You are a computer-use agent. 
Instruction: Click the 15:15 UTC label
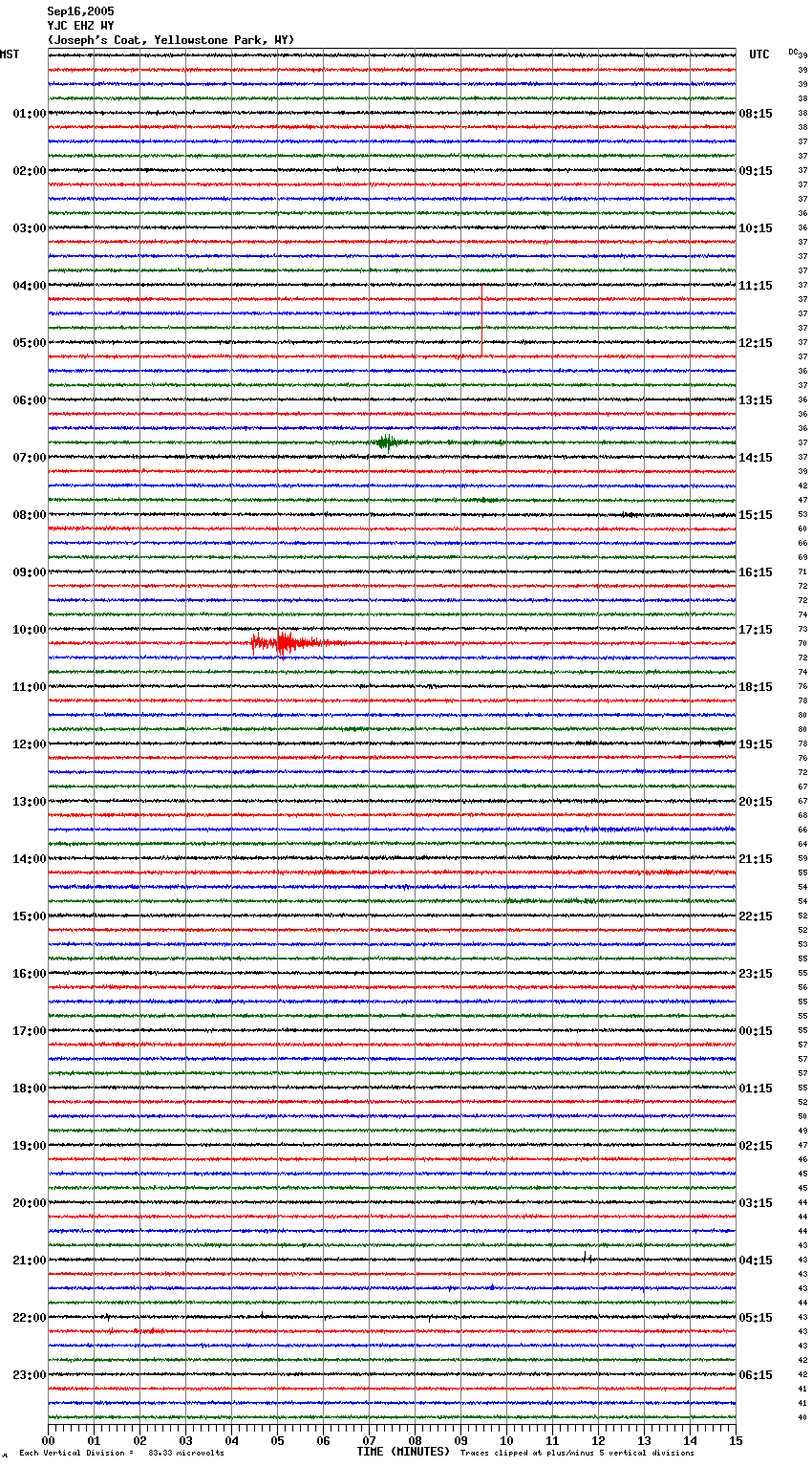pyautogui.click(x=756, y=515)
